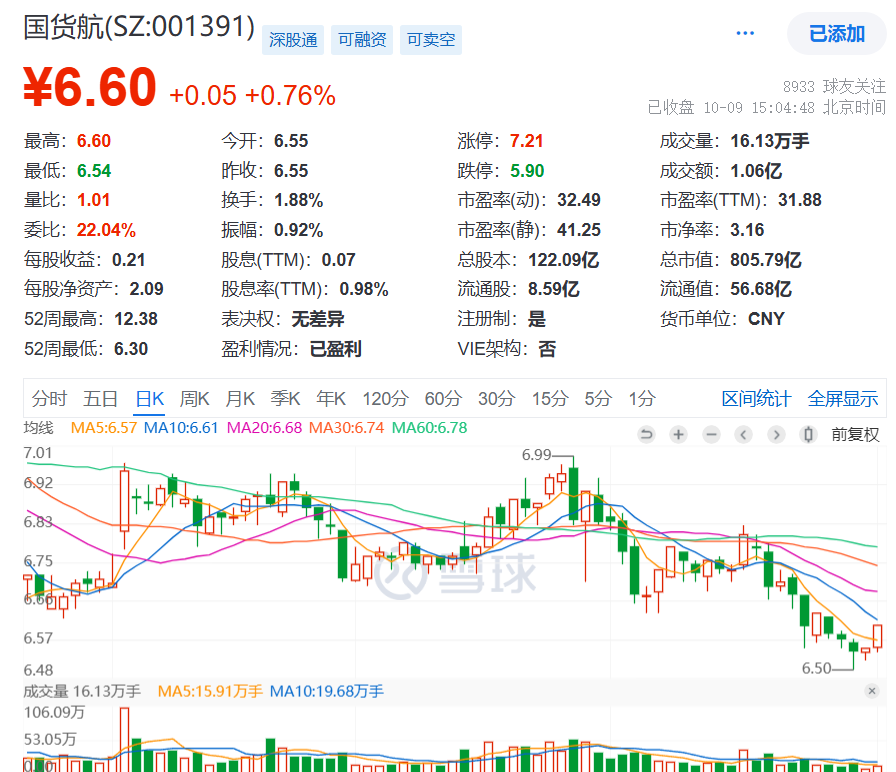Click the 区间统计 link

[756, 399]
